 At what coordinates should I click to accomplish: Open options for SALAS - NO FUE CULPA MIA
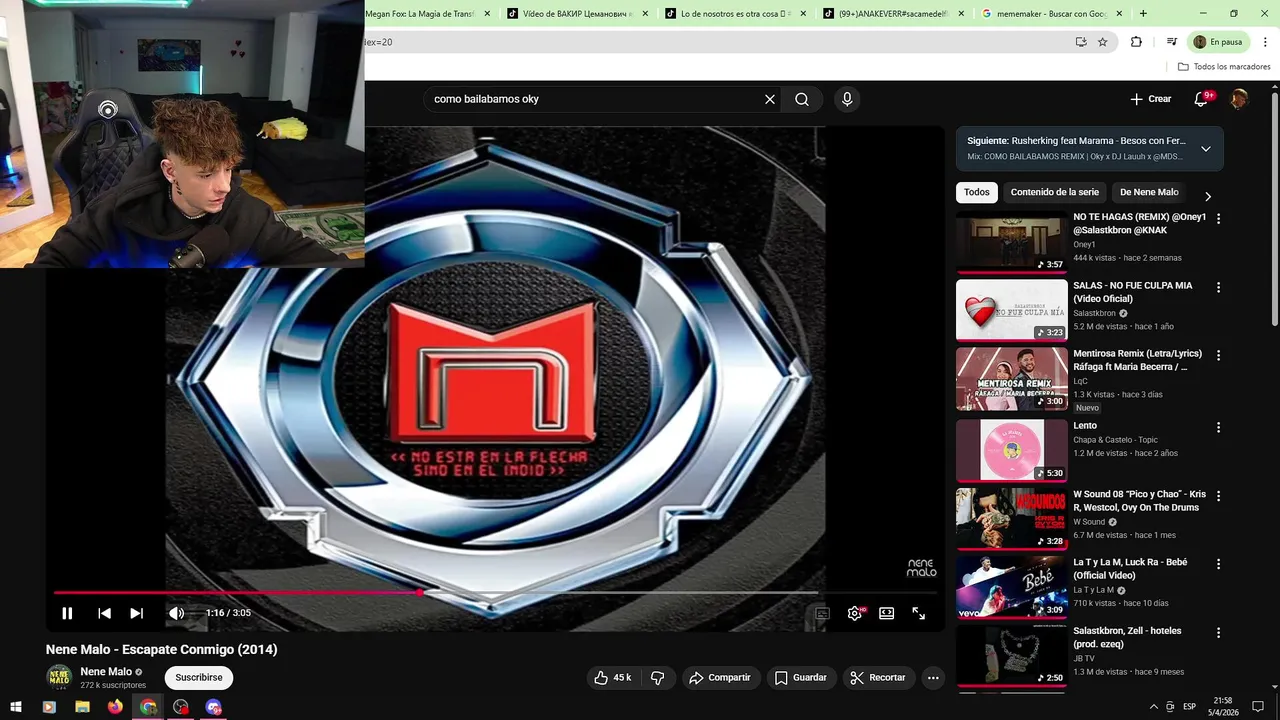[x=1218, y=287]
